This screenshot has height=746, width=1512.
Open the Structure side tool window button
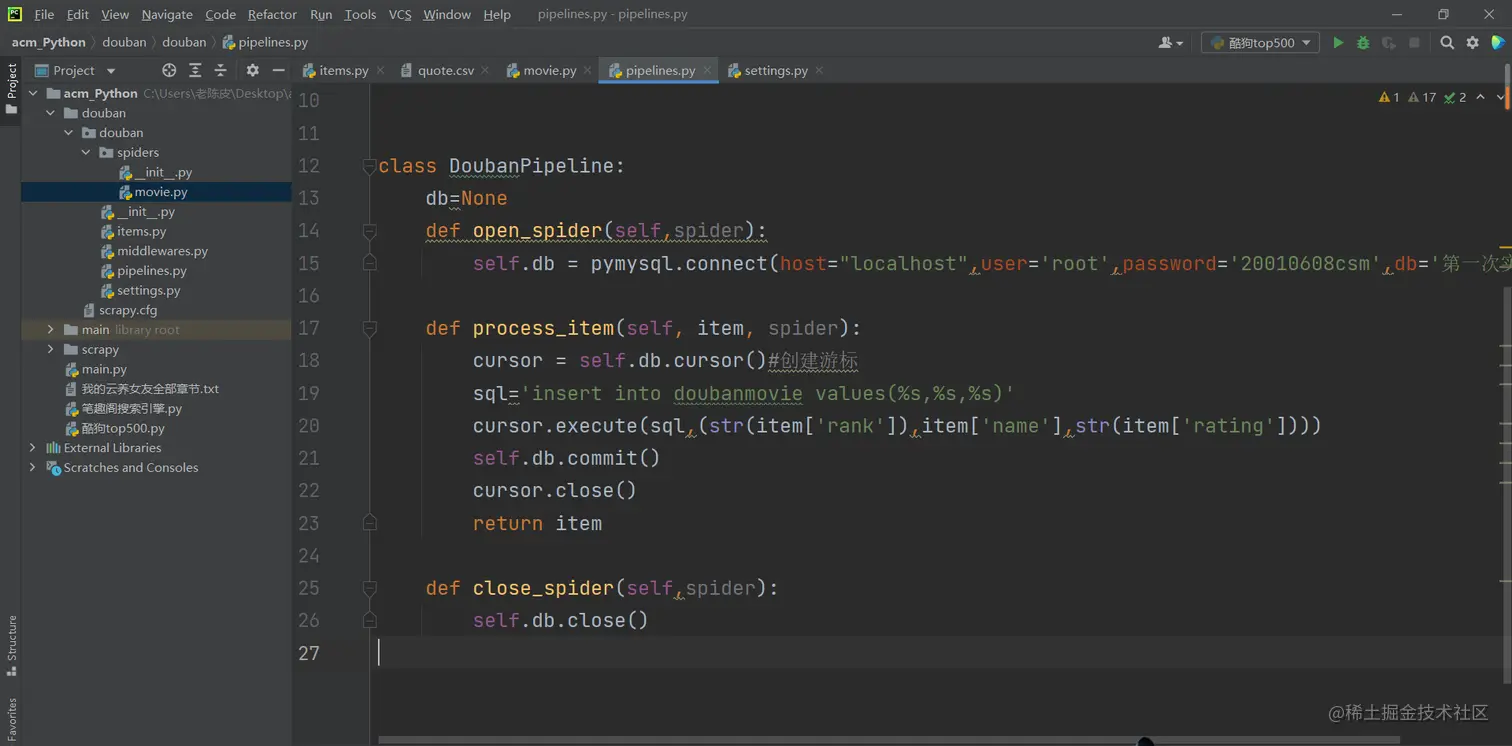(x=12, y=646)
